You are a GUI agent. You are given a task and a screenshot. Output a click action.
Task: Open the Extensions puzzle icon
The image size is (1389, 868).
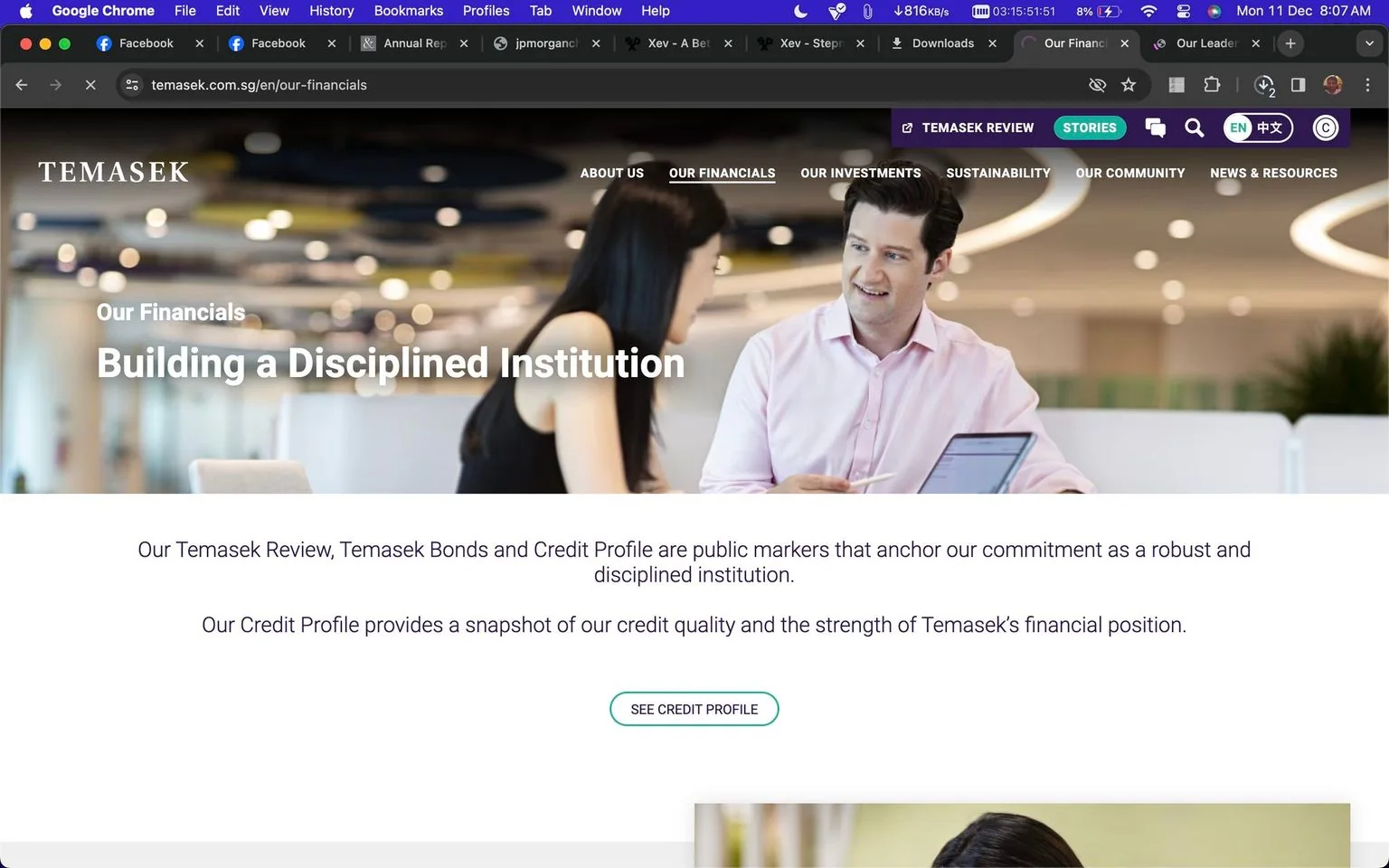tap(1212, 85)
